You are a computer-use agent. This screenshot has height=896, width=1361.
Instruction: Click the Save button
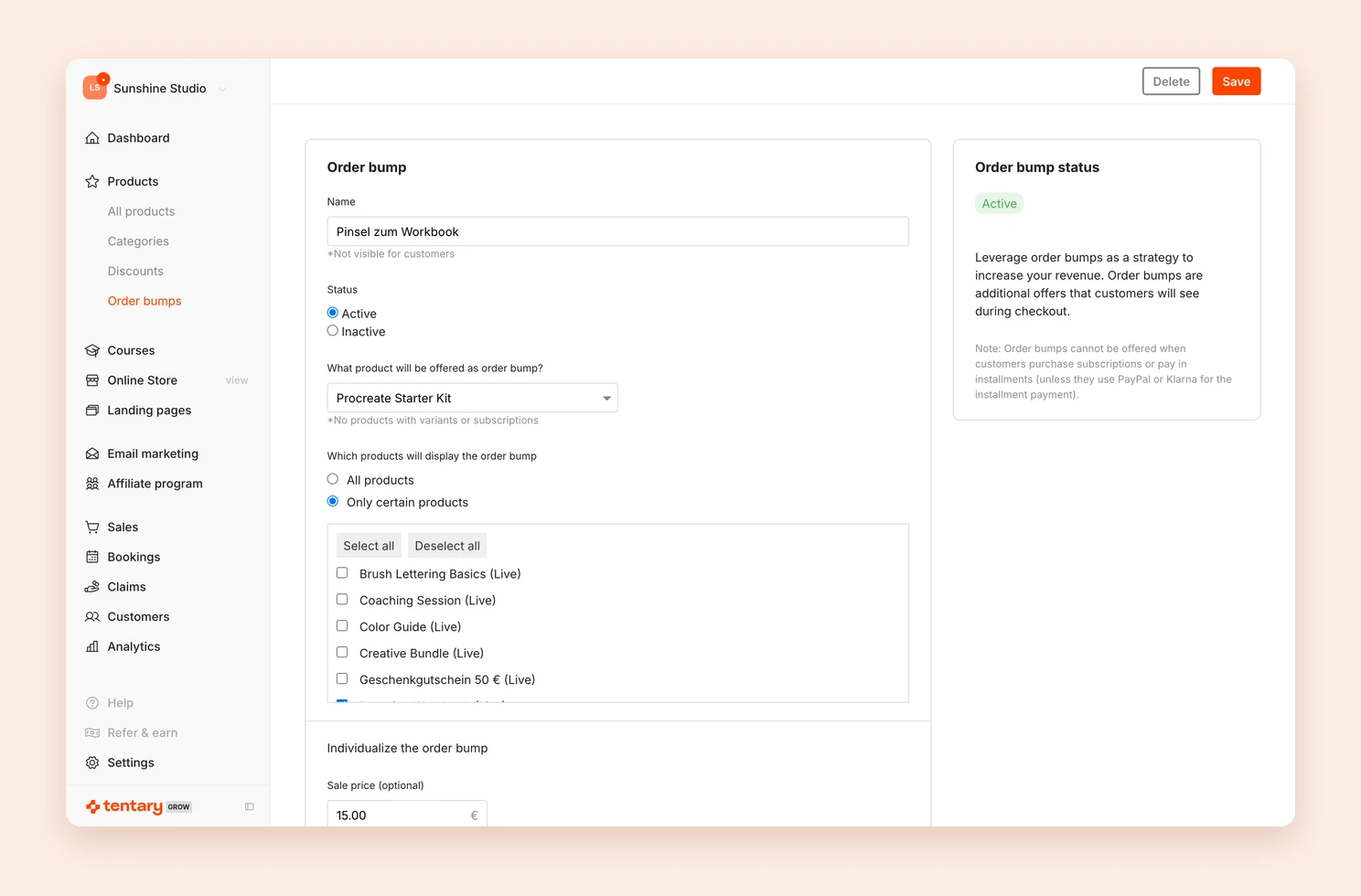[1237, 81]
